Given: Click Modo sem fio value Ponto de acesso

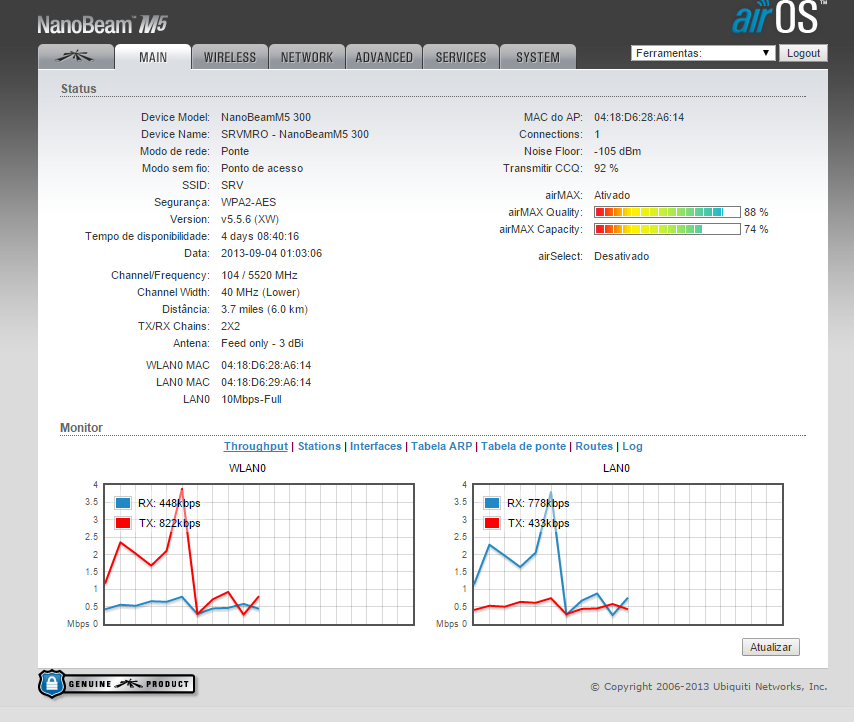Looking at the screenshot, I should 262,168.
